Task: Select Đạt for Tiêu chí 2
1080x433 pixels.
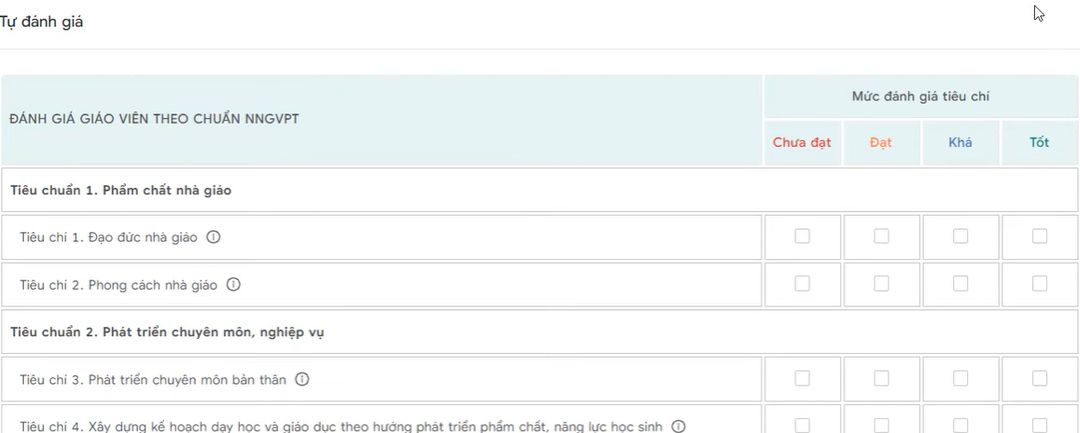Action: [x=881, y=284]
